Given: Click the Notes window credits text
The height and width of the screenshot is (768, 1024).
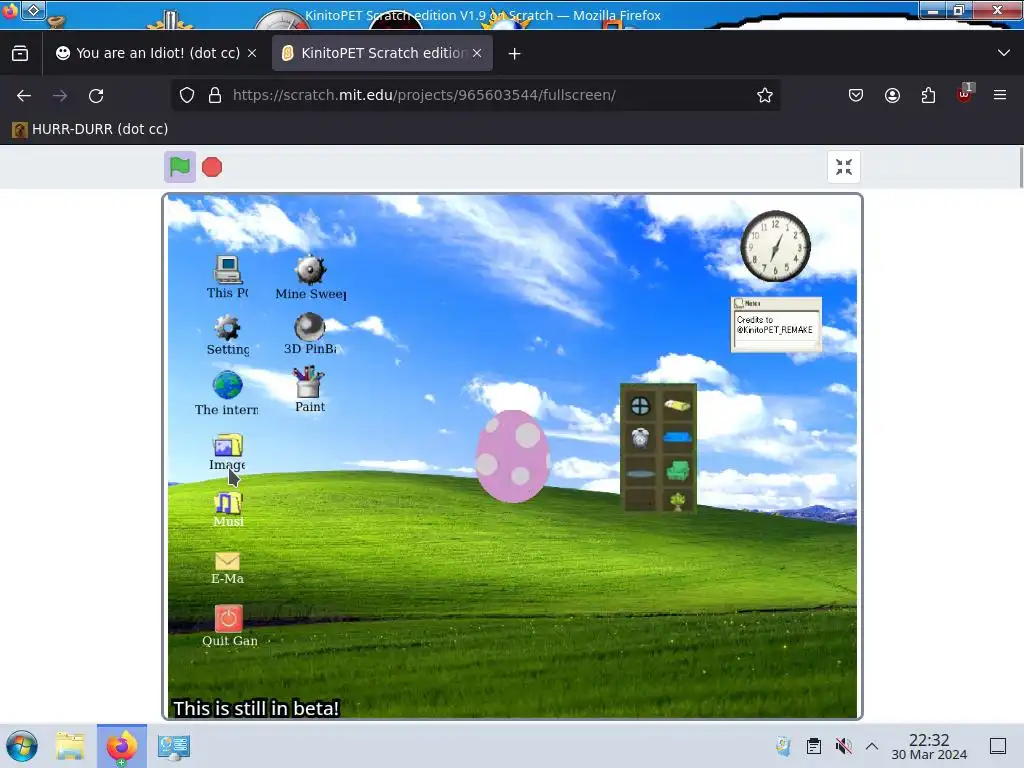Looking at the screenshot, I should pos(775,325).
